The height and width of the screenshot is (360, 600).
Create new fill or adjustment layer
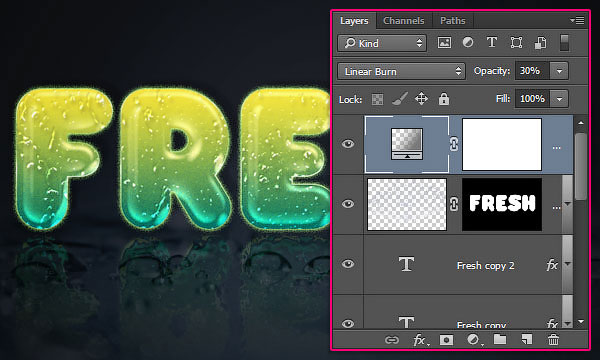tap(474, 339)
